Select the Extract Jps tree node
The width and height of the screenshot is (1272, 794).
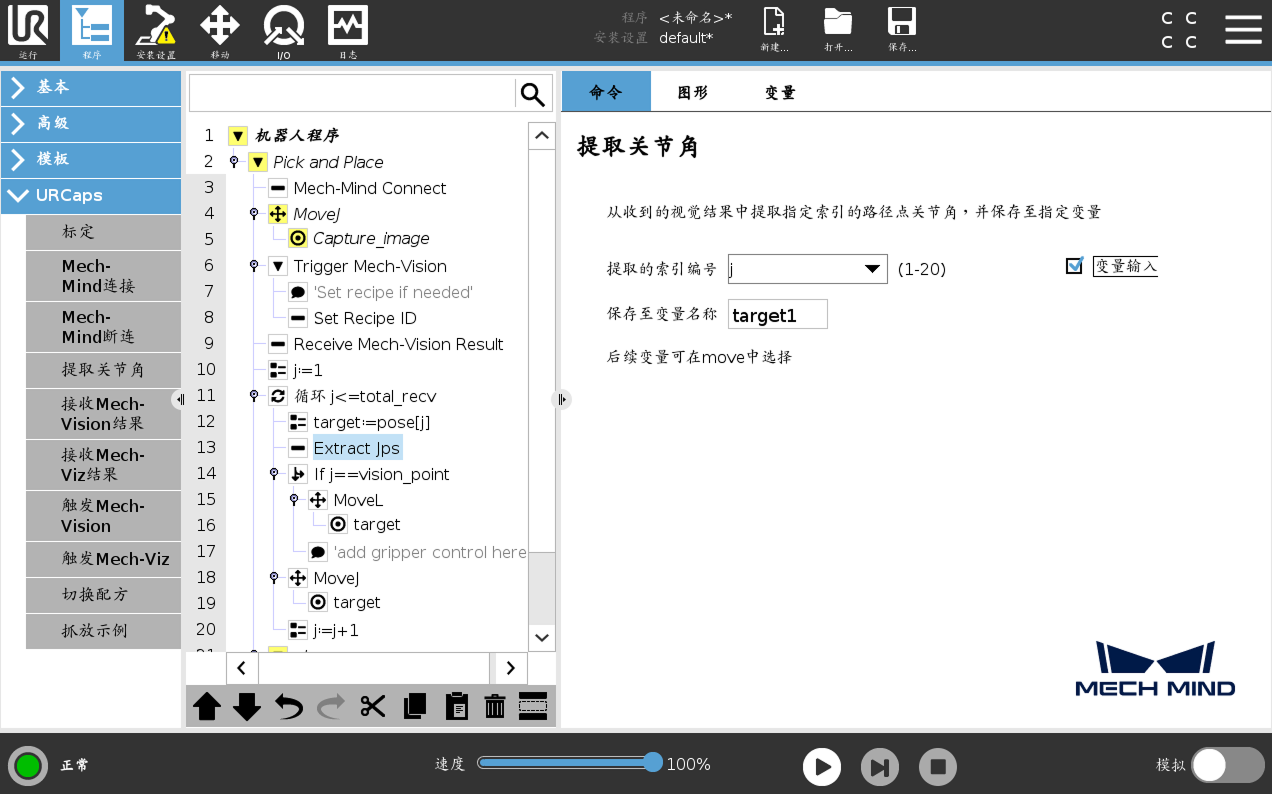pyautogui.click(x=357, y=448)
